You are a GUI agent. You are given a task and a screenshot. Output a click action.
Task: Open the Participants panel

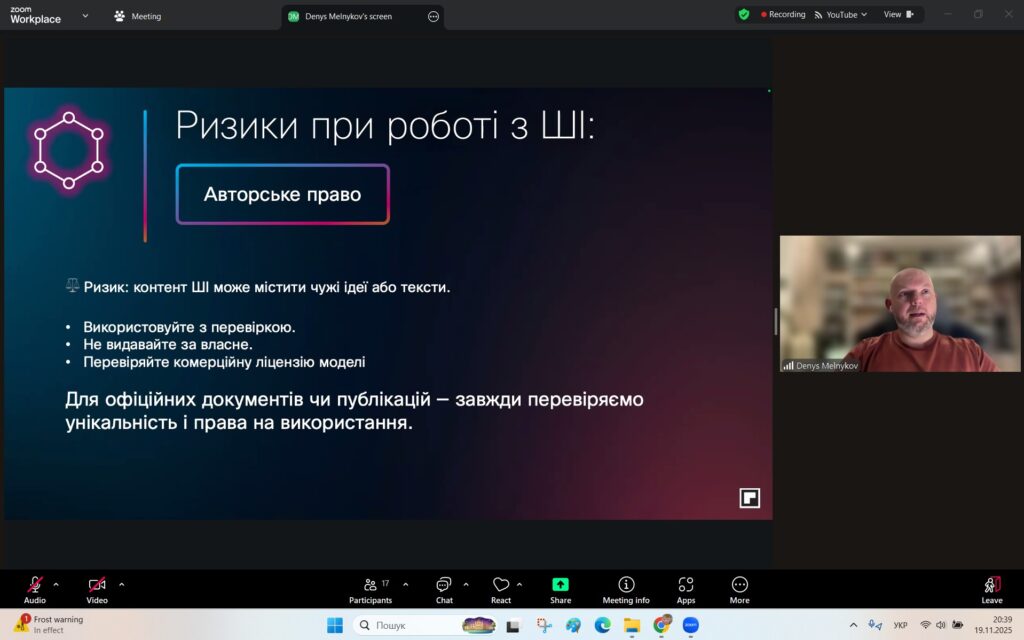(x=371, y=588)
